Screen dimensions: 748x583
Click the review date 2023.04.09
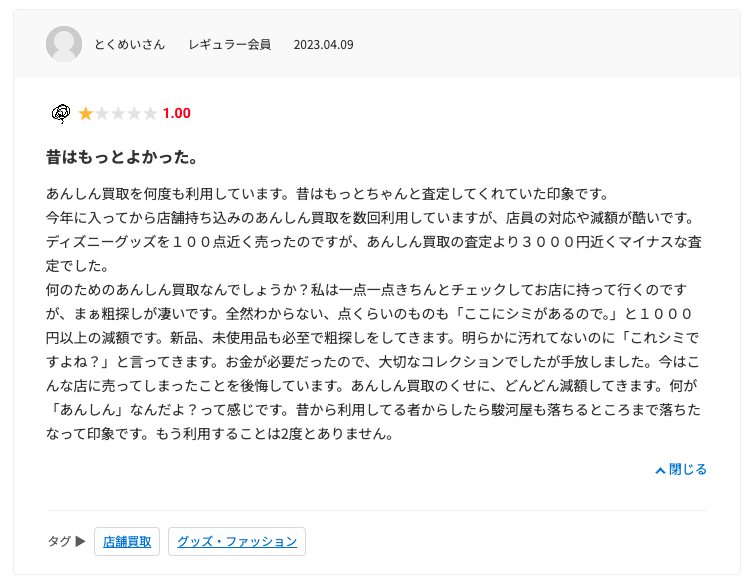323,45
